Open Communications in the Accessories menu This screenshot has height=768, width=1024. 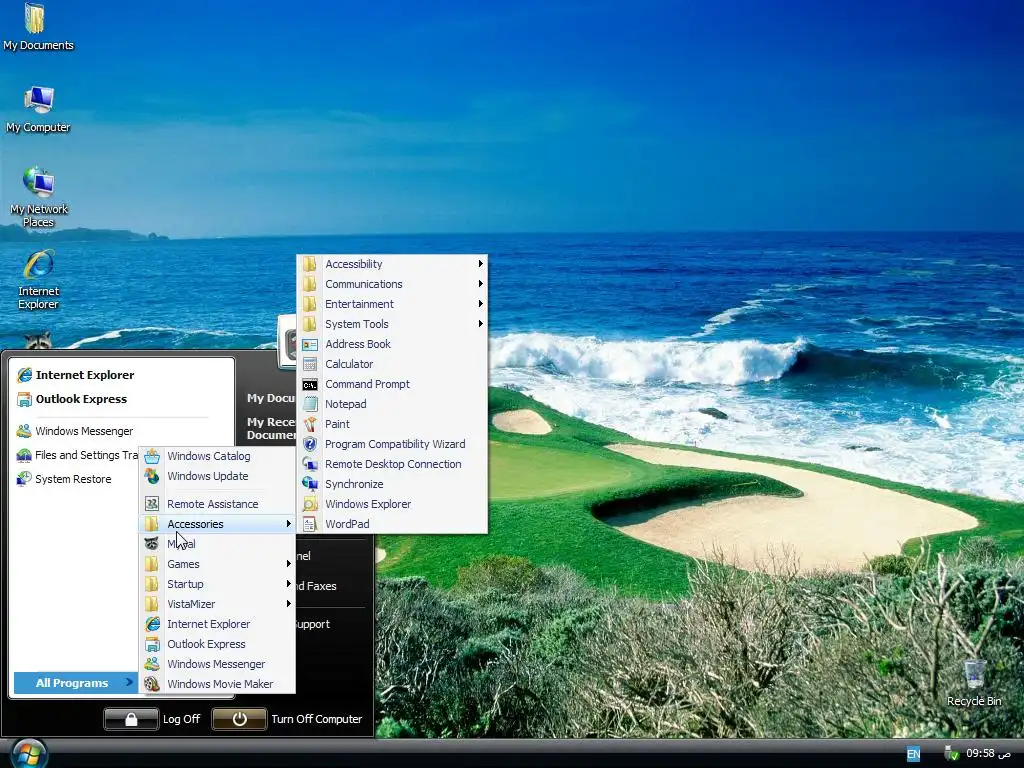(x=392, y=284)
